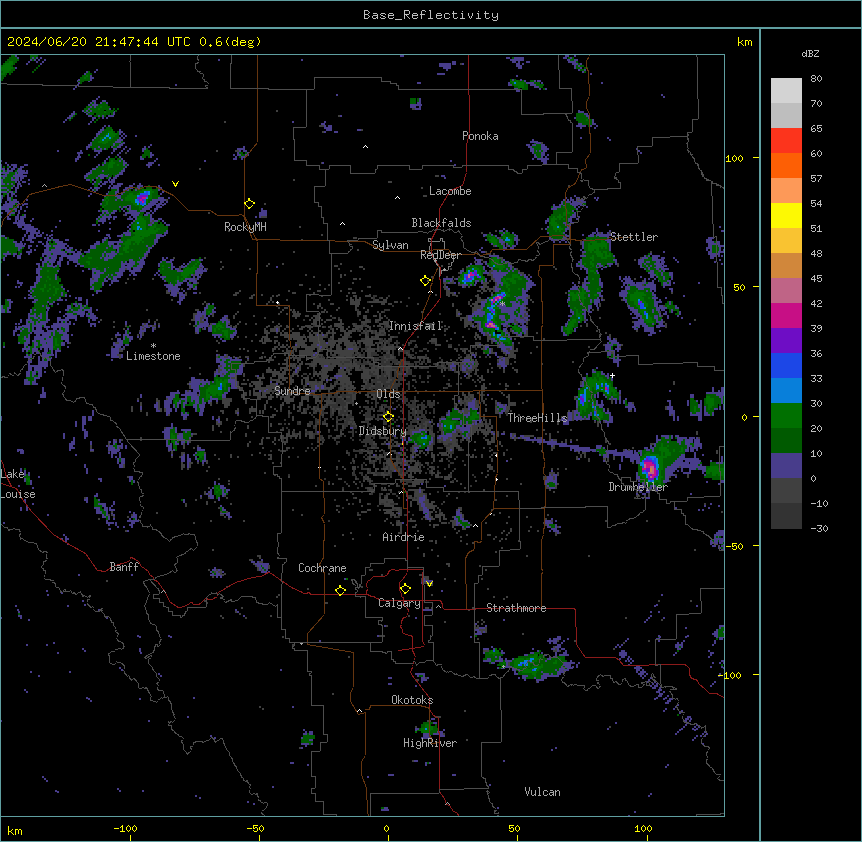Select the red swatch in dBZ legend
The width and height of the screenshot is (862, 842).
coord(786,141)
